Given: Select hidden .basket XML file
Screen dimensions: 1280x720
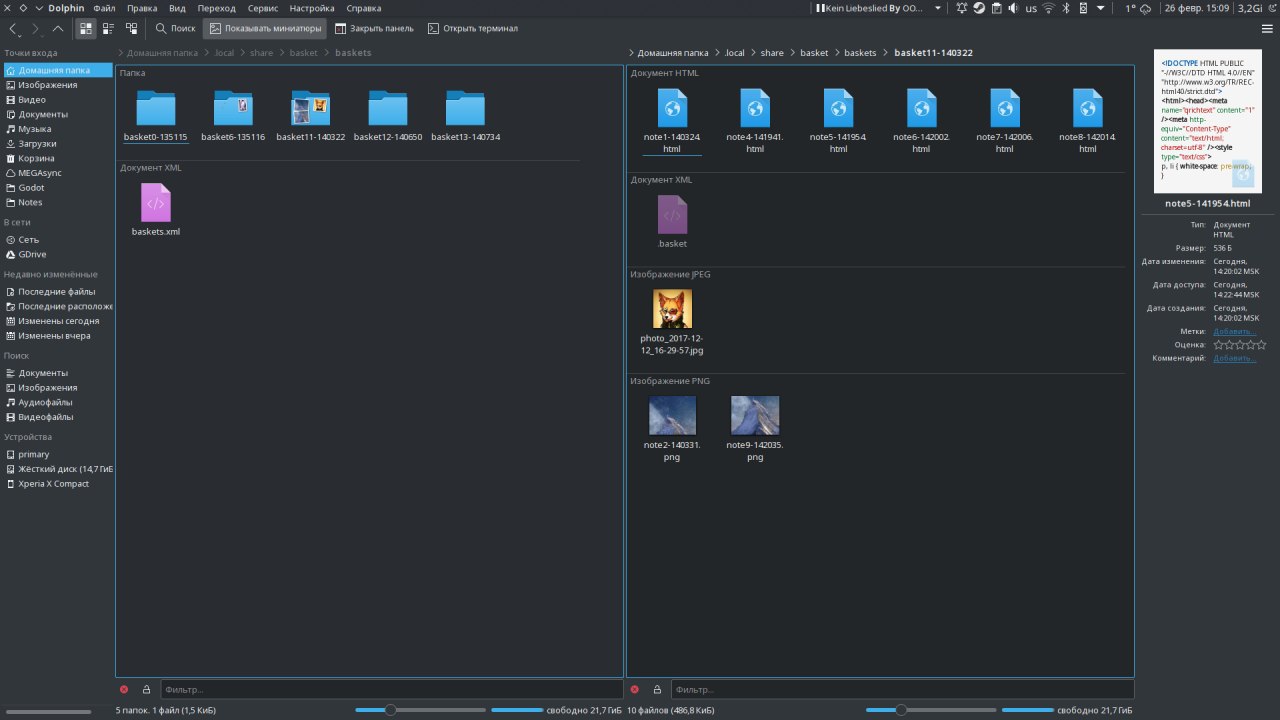Looking at the screenshot, I should tap(672, 221).
